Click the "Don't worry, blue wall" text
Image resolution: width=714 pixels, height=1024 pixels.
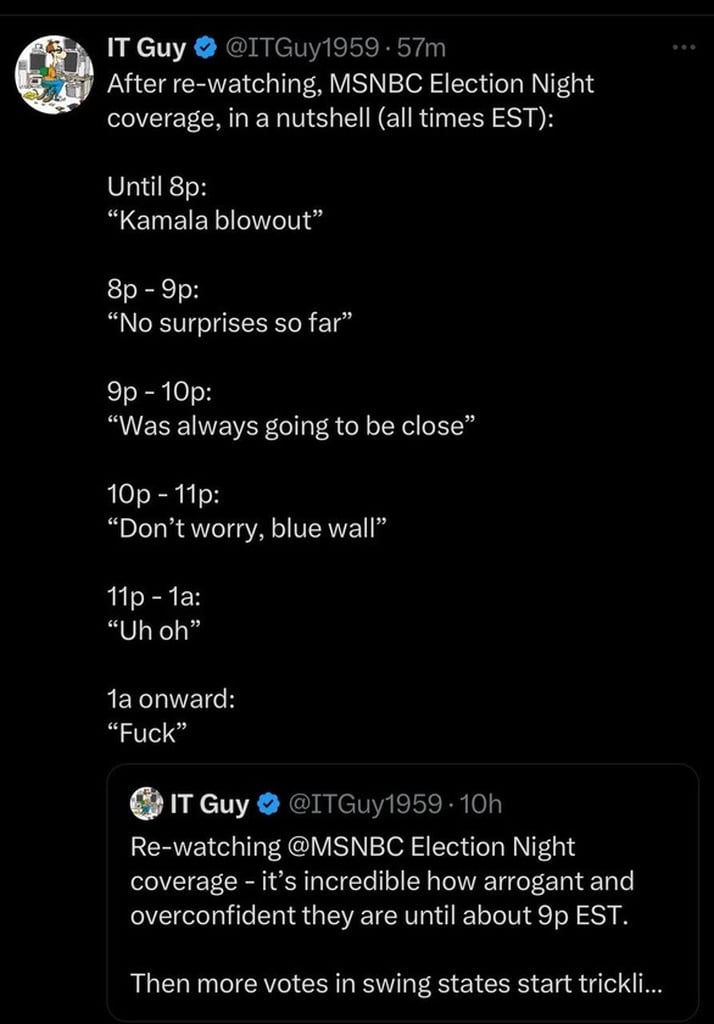click(x=246, y=528)
